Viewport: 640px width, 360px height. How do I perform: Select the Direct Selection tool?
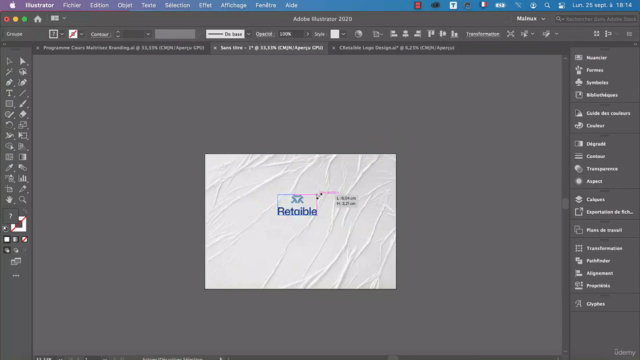click(x=23, y=61)
